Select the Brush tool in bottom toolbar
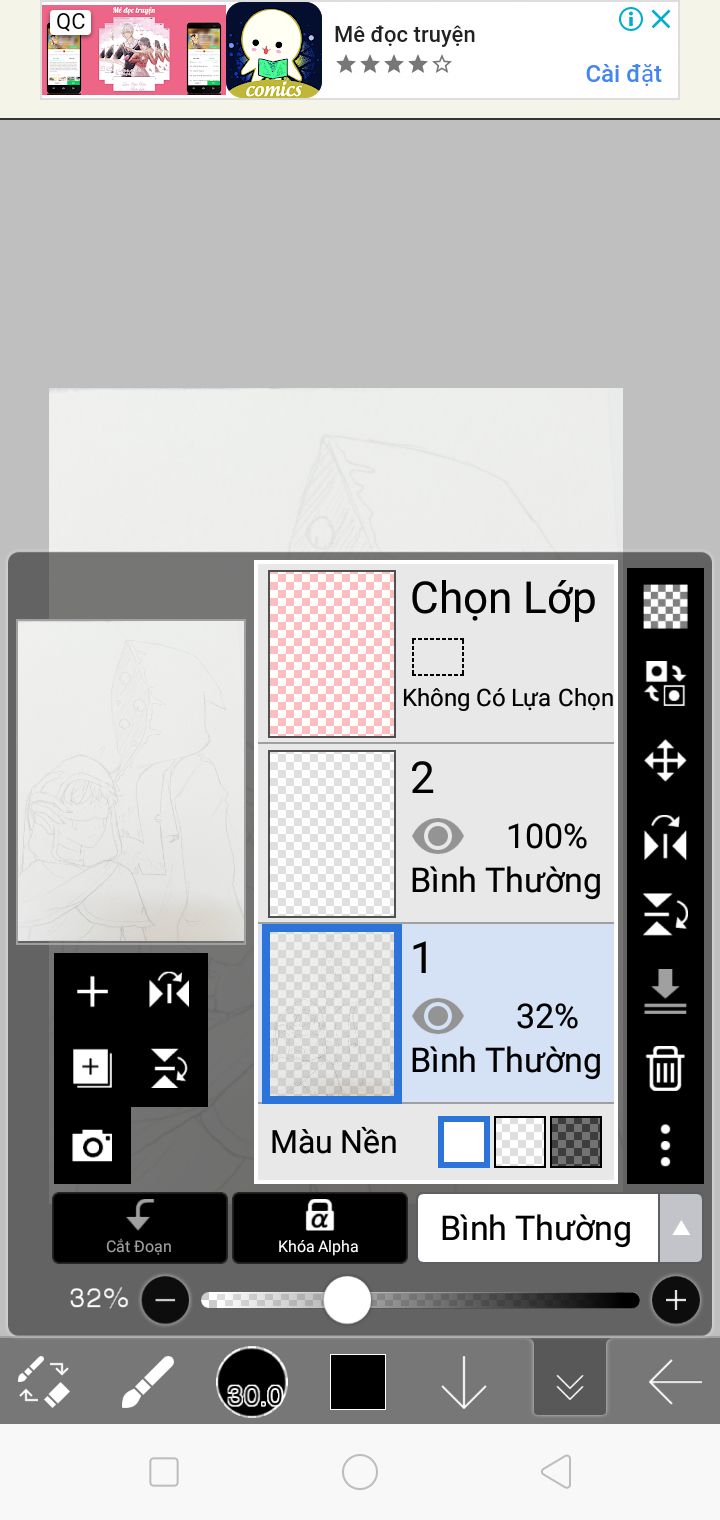The height and width of the screenshot is (1520, 720). coord(147,1383)
